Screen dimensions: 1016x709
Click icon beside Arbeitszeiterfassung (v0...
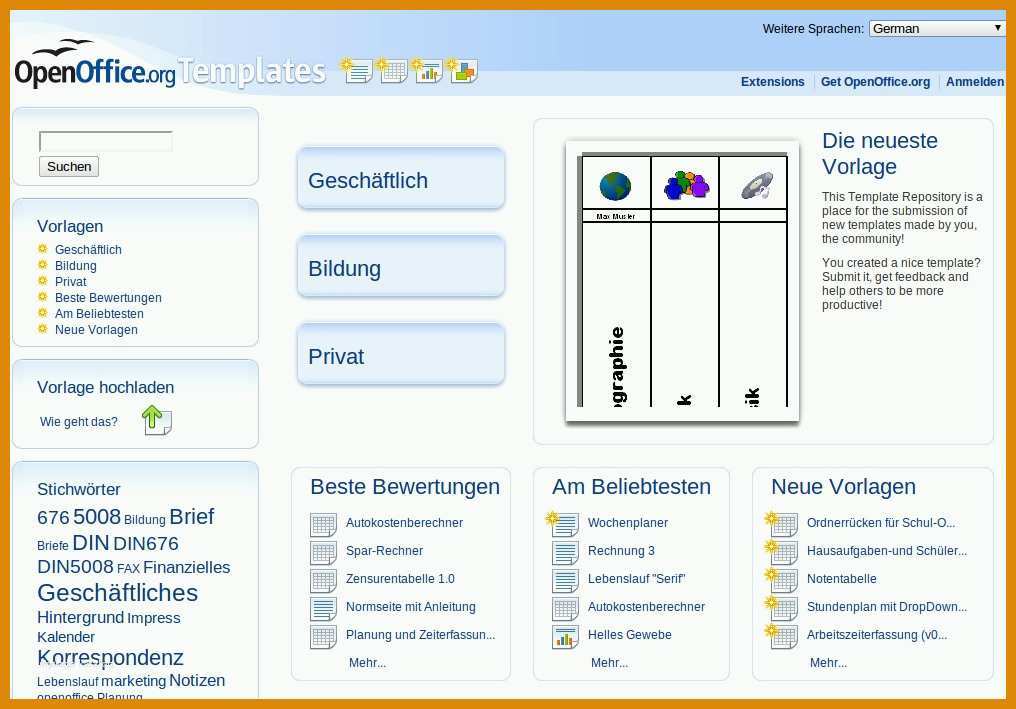(781, 636)
